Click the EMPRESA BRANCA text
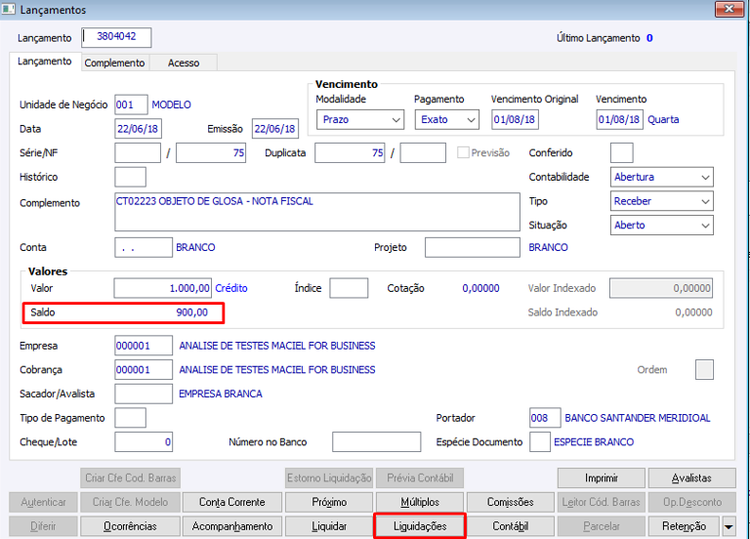Viewport: 750px width, 539px height. click(x=221, y=394)
